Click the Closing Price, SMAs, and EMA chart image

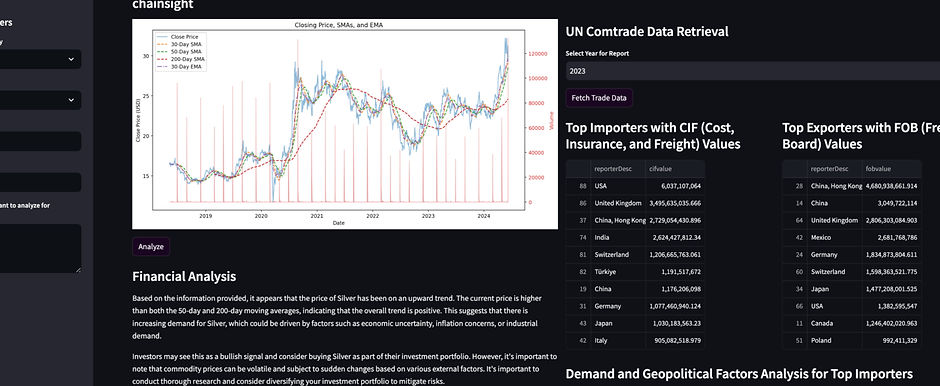(345, 124)
